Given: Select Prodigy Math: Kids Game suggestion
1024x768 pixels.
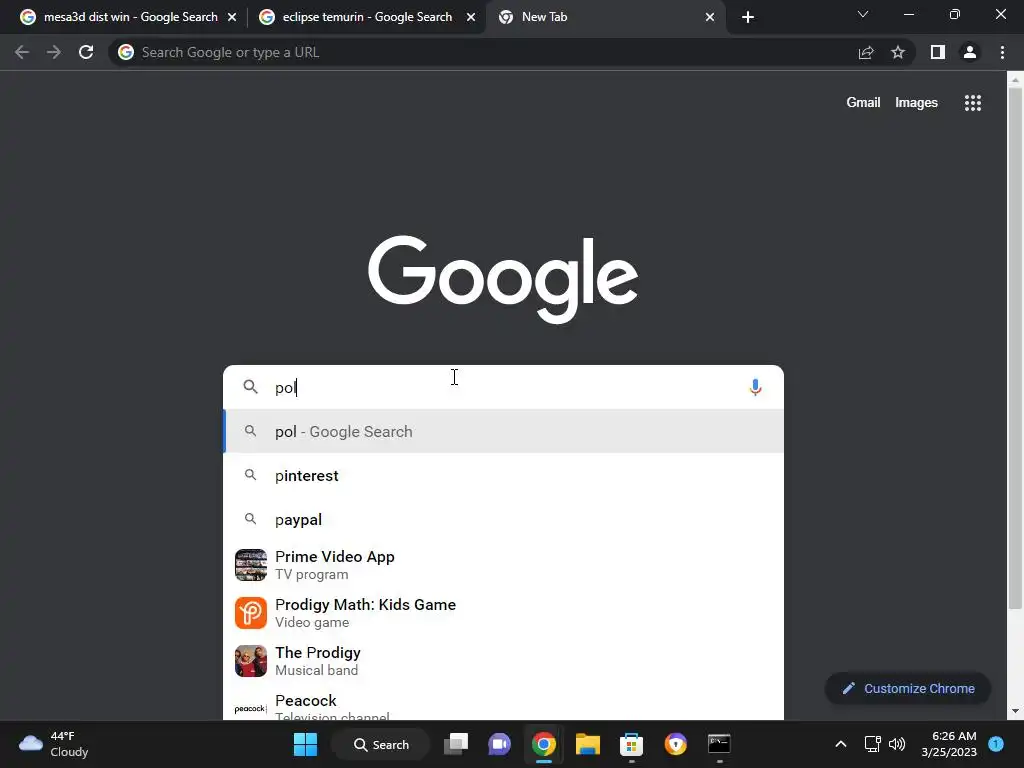Looking at the screenshot, I should coord(503,613).
